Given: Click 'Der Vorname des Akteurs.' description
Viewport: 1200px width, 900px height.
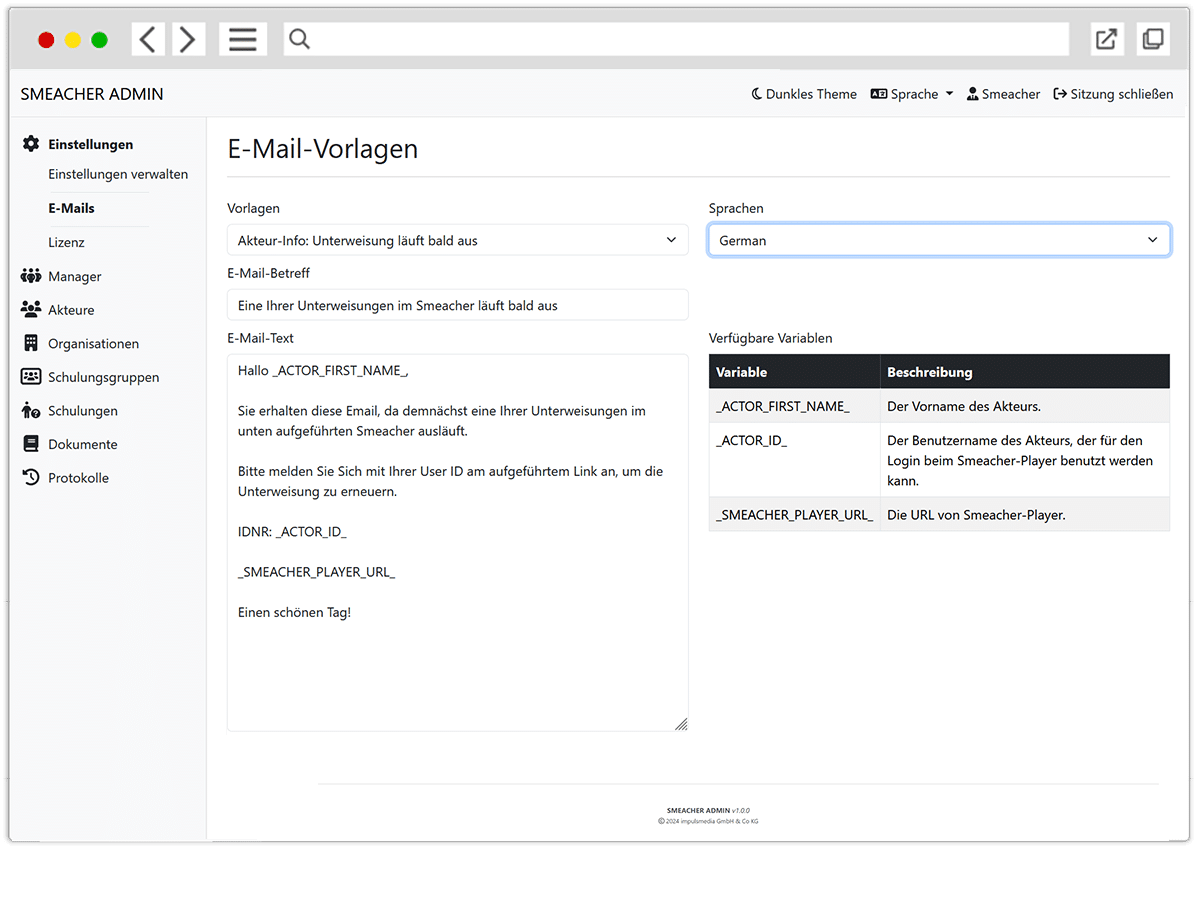Looking at the screenshot, I should coord(964,406).
